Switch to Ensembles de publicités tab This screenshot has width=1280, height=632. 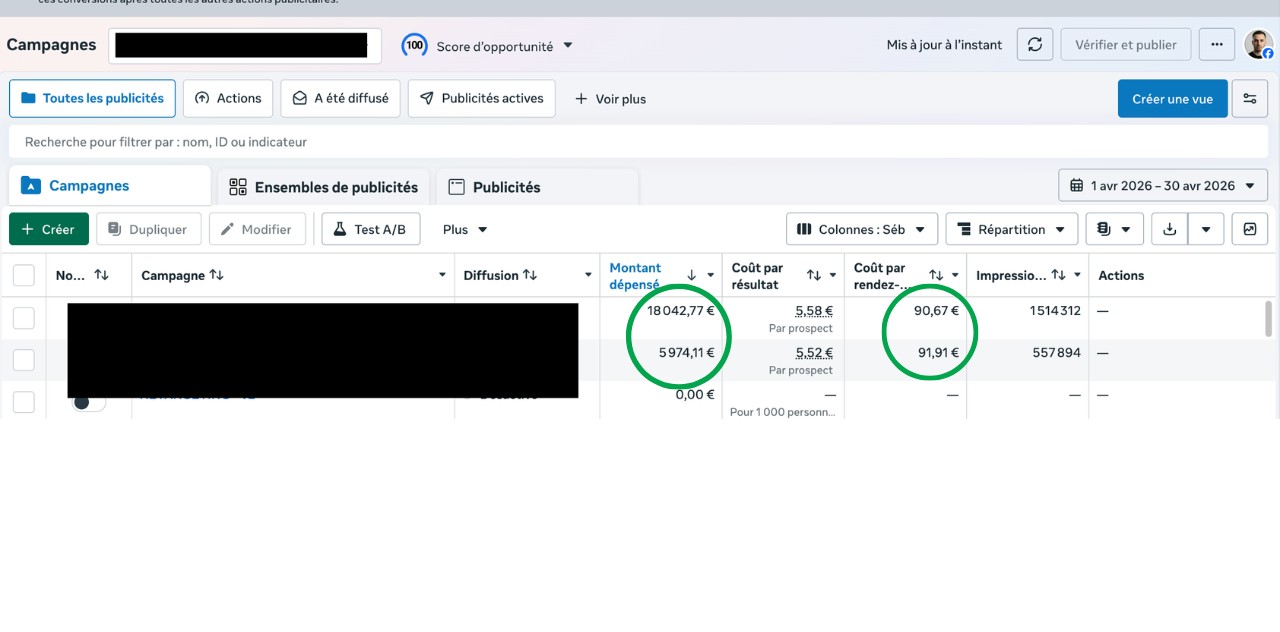point(324,187)
